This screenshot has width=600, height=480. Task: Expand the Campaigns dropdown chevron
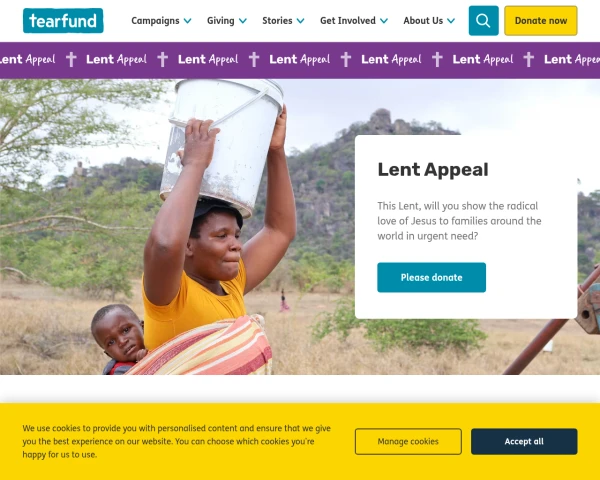click(188, 21)
